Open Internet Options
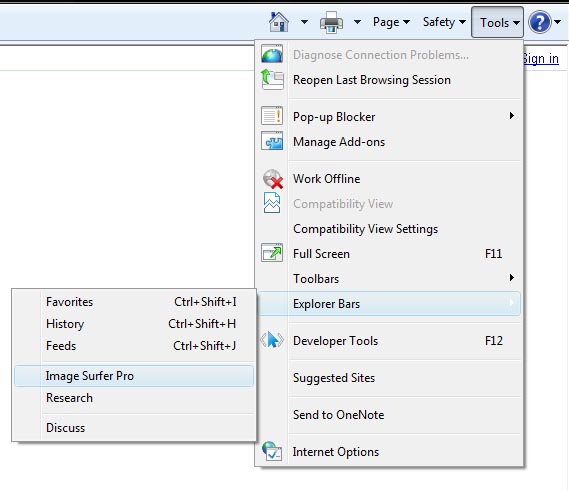The height and width of the screenshot is (491, 569). coord(389,452)
